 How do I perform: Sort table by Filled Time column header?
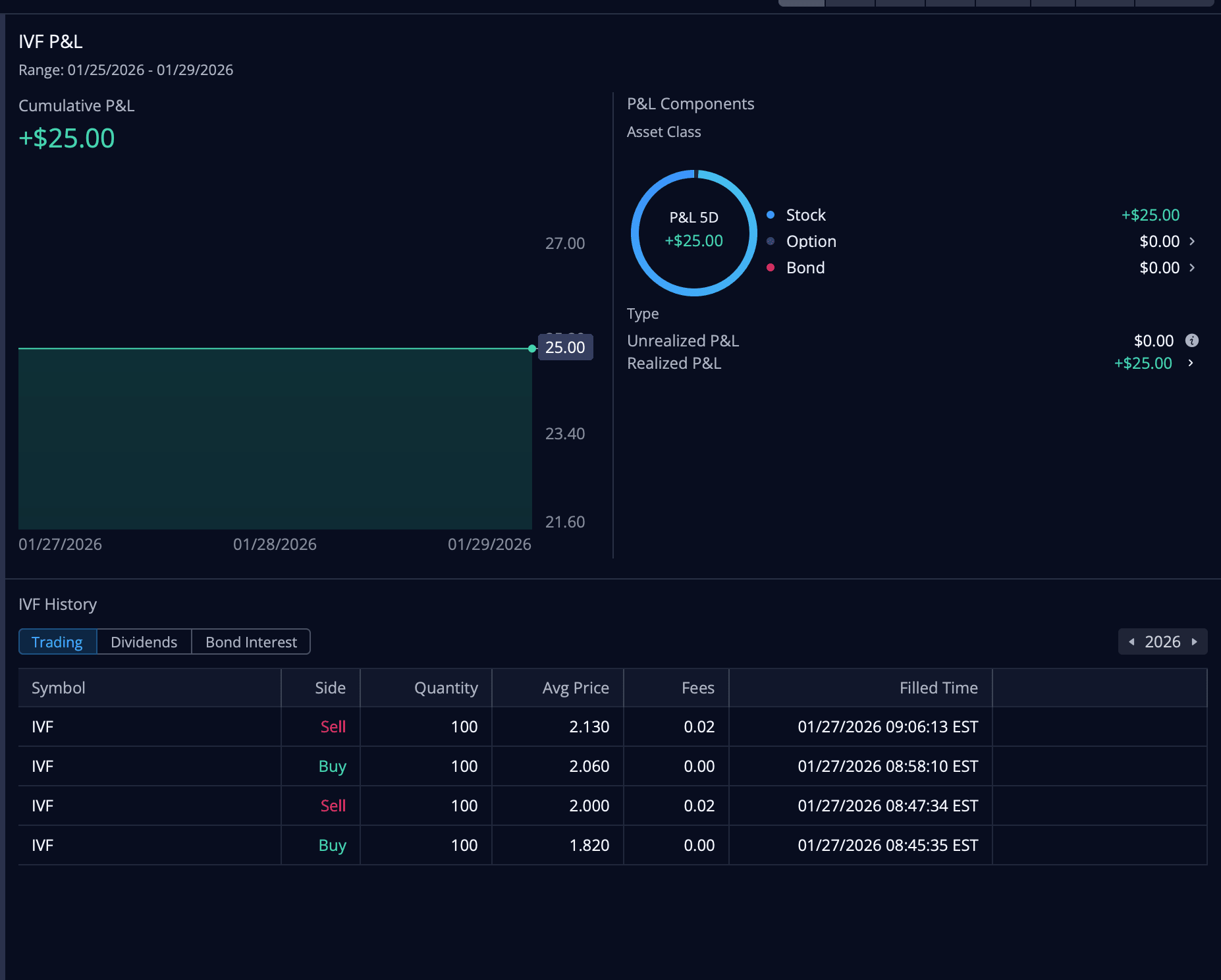click(x=938, y=688)
